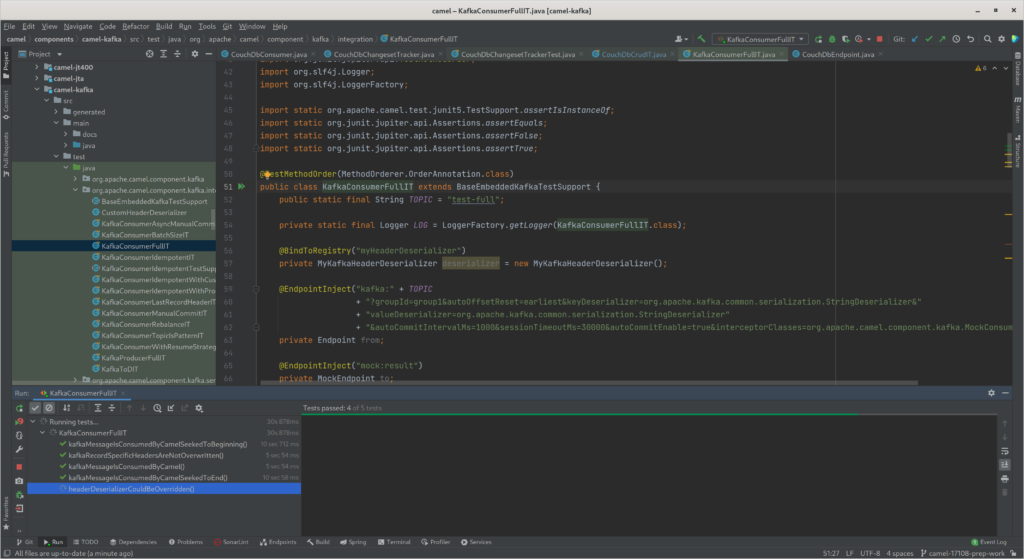Image resolution: width=1024 pixels, height=559 pixels.
Task: Collapse the test folder
Action: (56, 157)
